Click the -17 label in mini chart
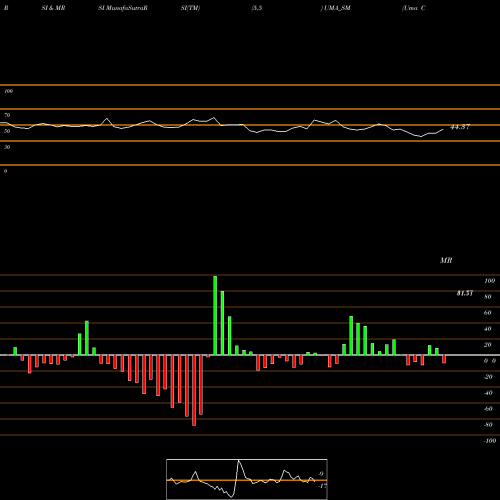This screenshot has width=500, height=500. pos(322,486)
